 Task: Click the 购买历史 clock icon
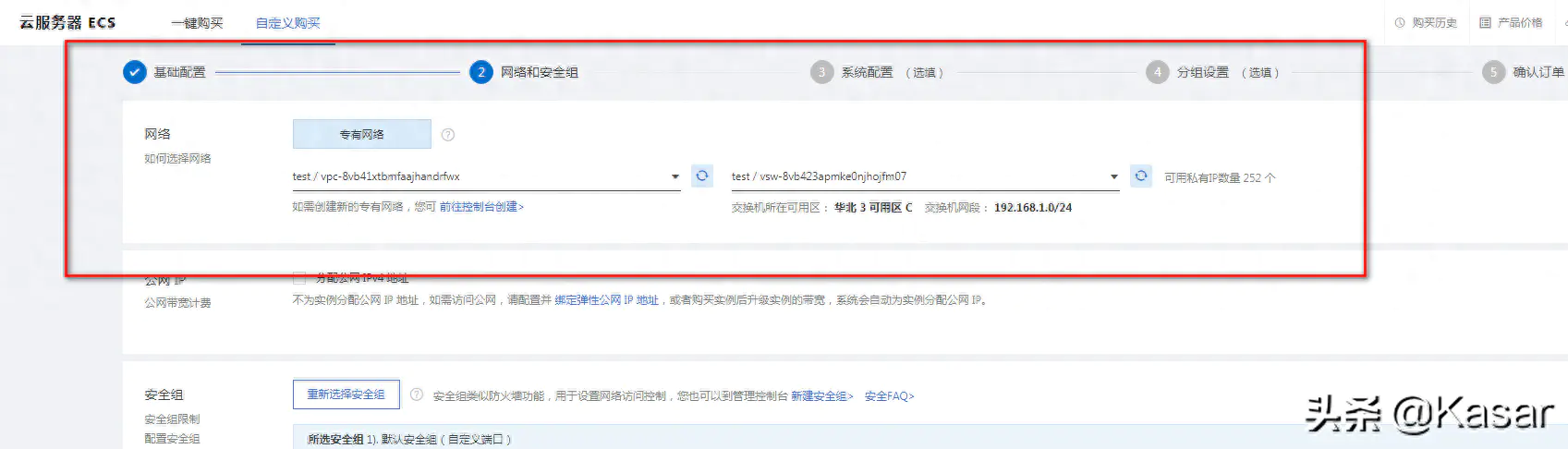click(1400, 23)
